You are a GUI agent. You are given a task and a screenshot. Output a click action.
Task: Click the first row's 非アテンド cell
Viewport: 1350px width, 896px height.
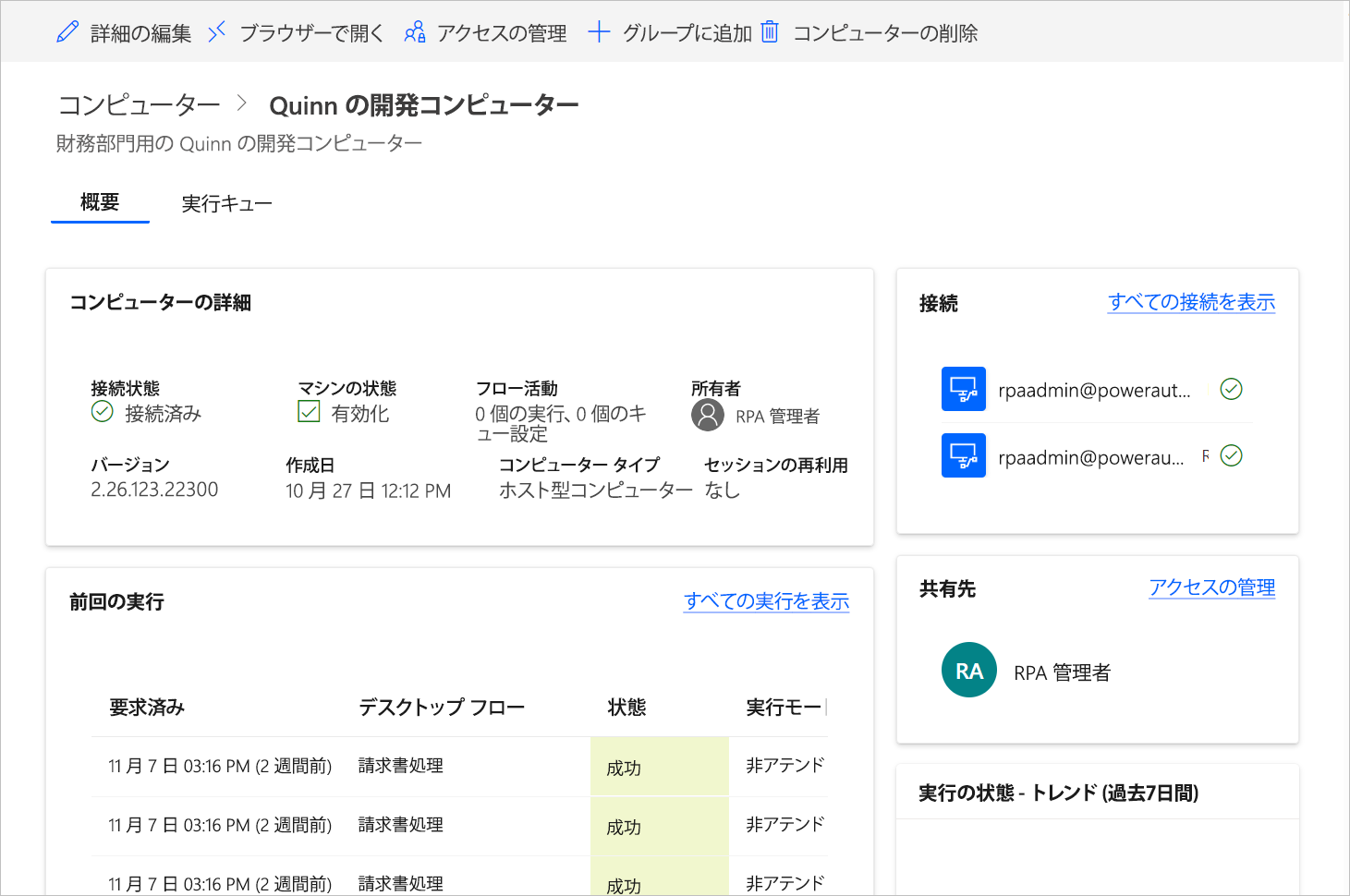785,766
